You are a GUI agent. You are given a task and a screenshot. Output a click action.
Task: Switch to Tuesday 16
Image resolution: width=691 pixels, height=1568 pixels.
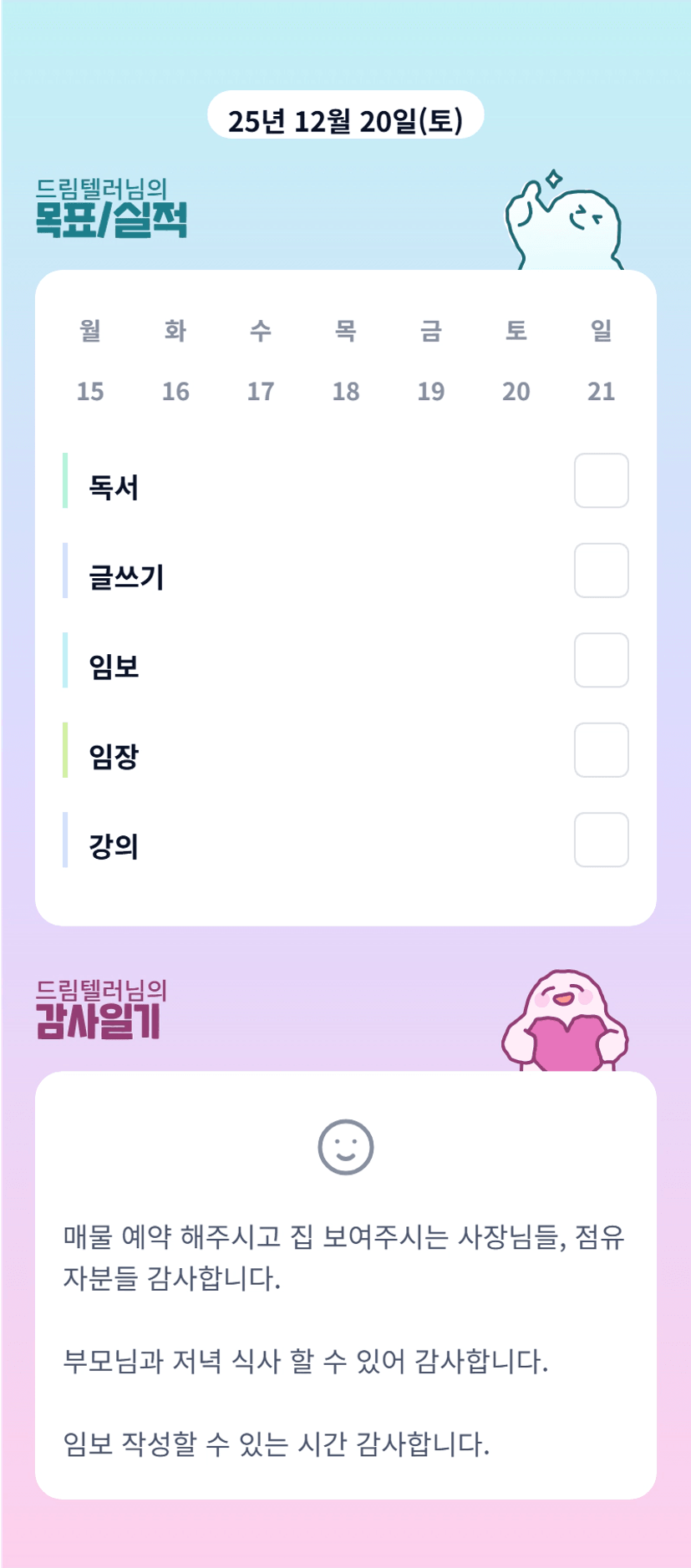click(x=175, y=391)
